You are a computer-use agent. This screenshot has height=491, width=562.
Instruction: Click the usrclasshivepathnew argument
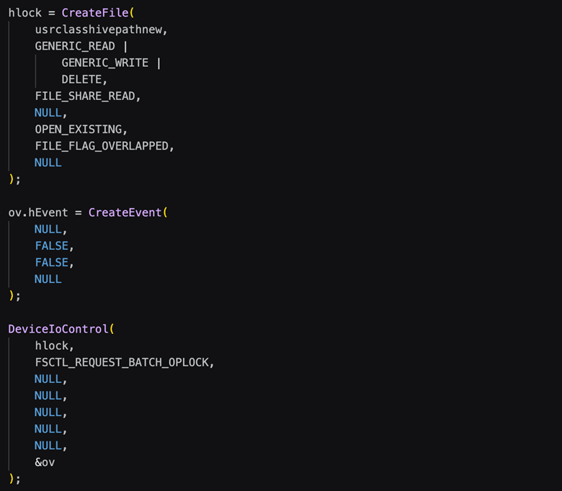coord(98,30)
